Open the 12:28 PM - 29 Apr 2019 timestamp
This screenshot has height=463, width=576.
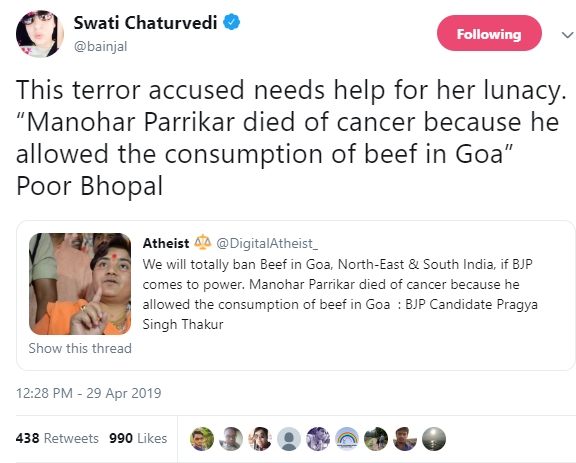89,393
